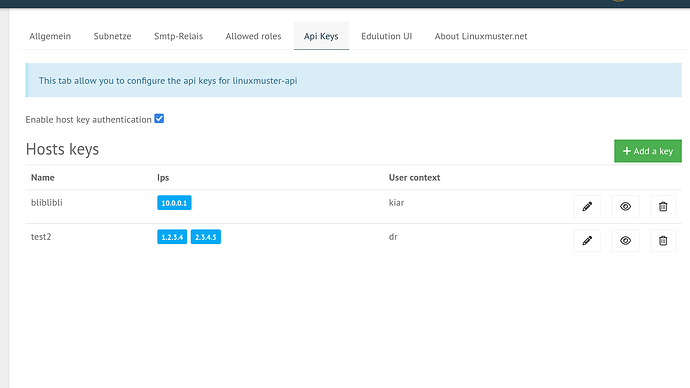Open About Linuxmuster.net tab
This screenshot has height=388, width=690.
tap(481, 36)
